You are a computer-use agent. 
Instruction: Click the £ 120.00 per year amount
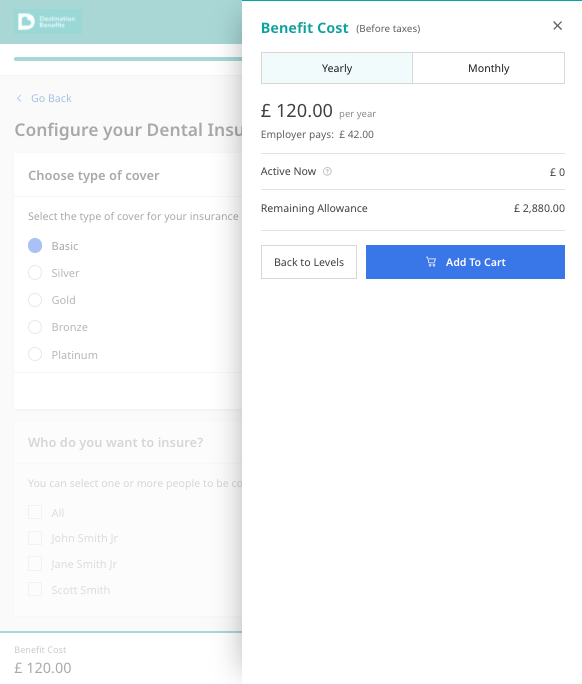[318, 111]
